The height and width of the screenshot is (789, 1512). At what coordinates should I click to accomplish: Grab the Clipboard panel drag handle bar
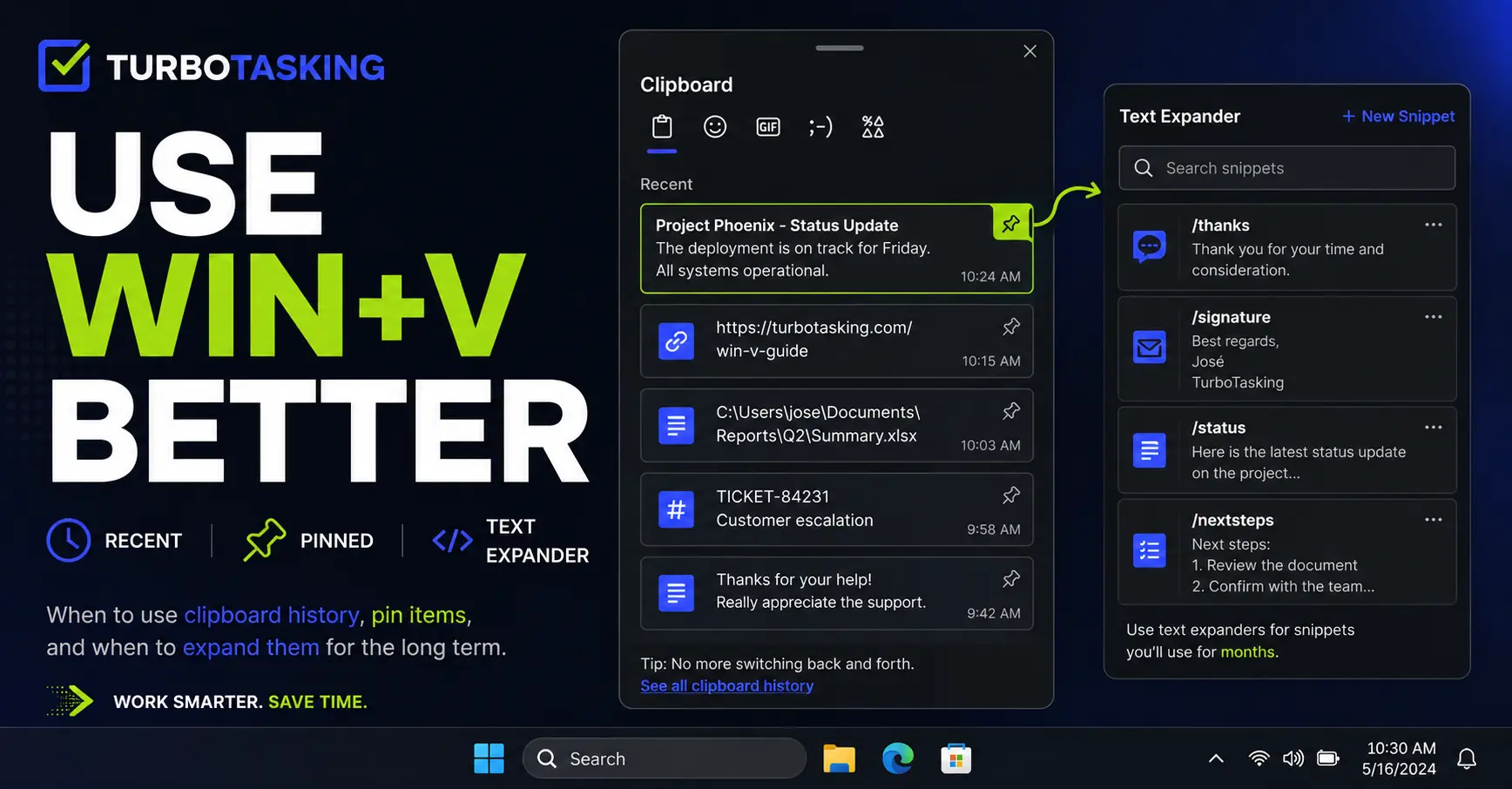coord(840,48)
